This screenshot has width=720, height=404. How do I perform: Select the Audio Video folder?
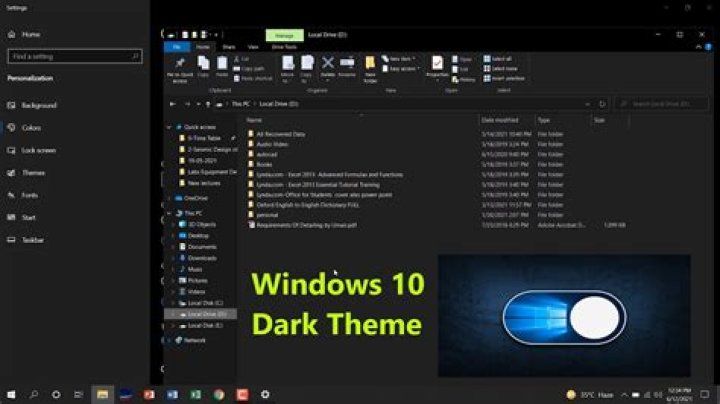tap(272, 144)
